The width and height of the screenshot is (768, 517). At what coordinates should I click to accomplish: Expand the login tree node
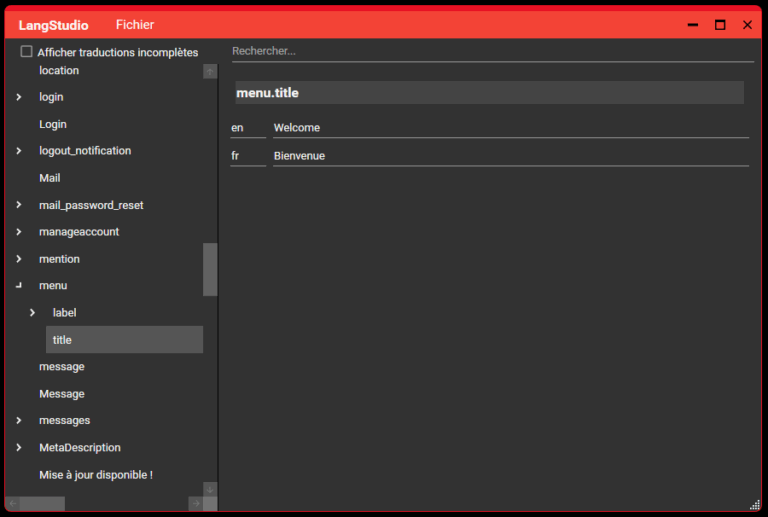(x=19, y=97)
